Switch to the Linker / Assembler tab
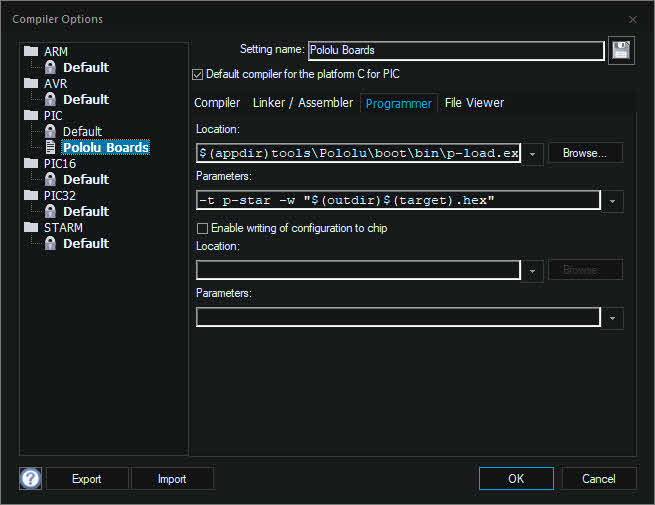 click(302, 103)
